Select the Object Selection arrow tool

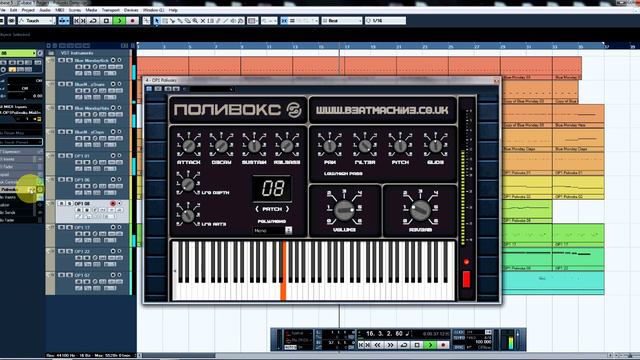pos(157,20)
